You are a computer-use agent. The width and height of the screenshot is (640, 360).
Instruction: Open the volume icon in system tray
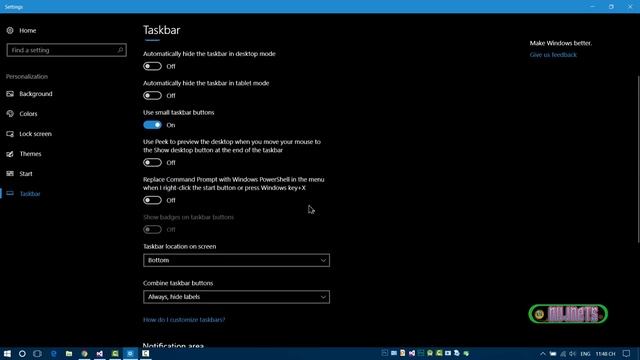(573, 353)
